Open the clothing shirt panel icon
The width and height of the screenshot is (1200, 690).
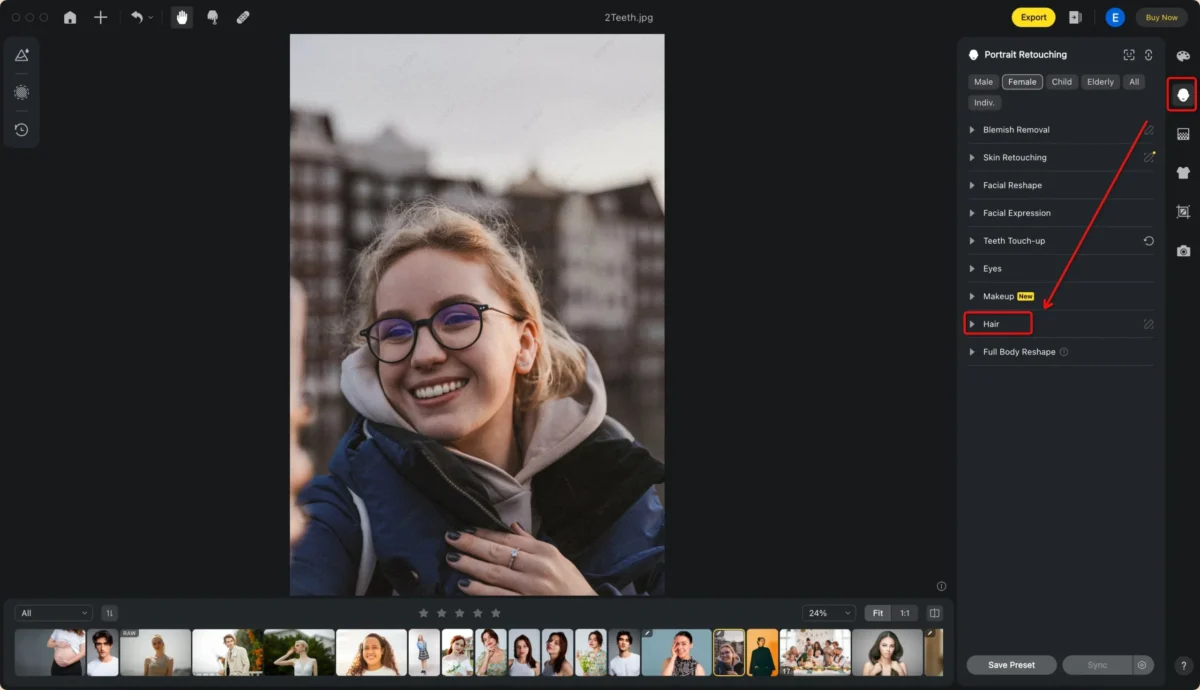coord(1183,173)
